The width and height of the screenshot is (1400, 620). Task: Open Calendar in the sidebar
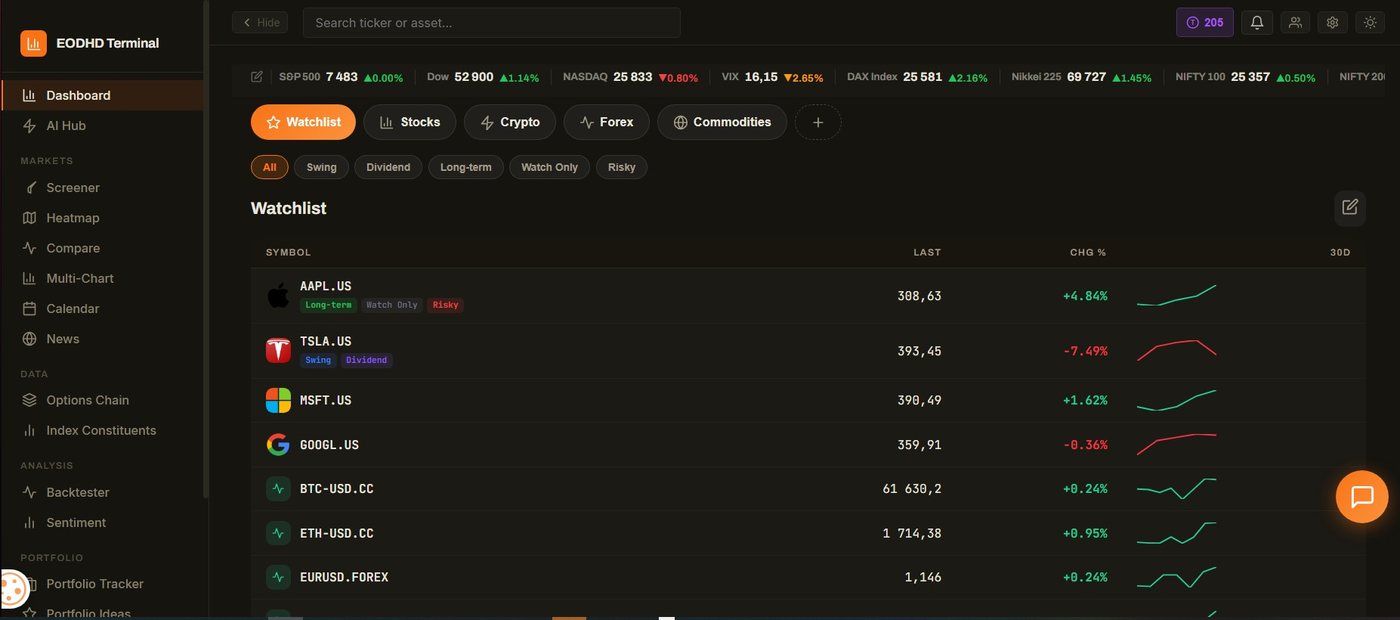tap(102, 308)
